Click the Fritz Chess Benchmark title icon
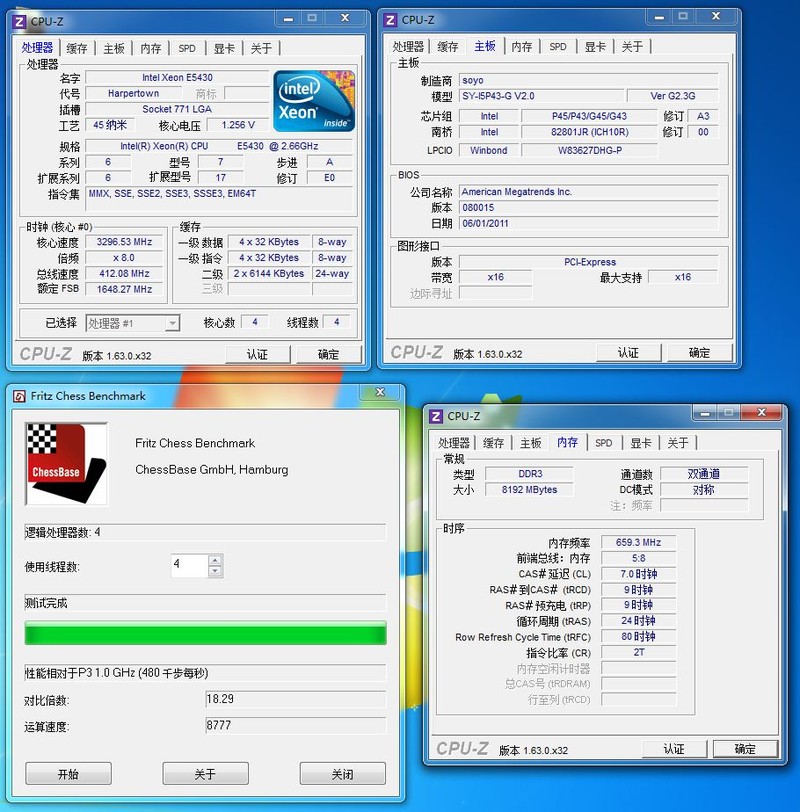This screenshot has width=800, height=812. click(x=20, y=396)
